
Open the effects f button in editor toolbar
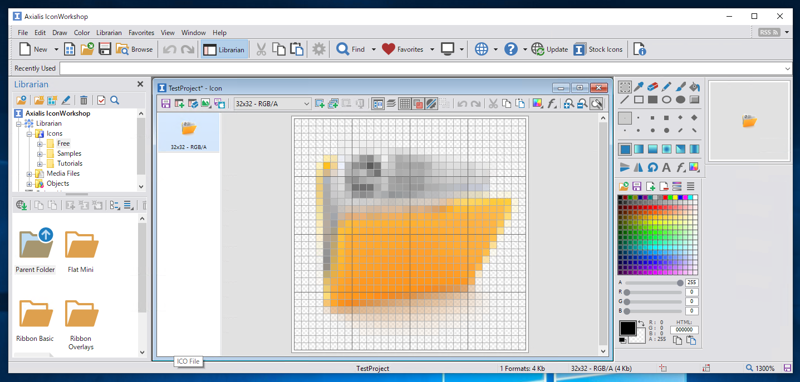(x=551, y=104)
